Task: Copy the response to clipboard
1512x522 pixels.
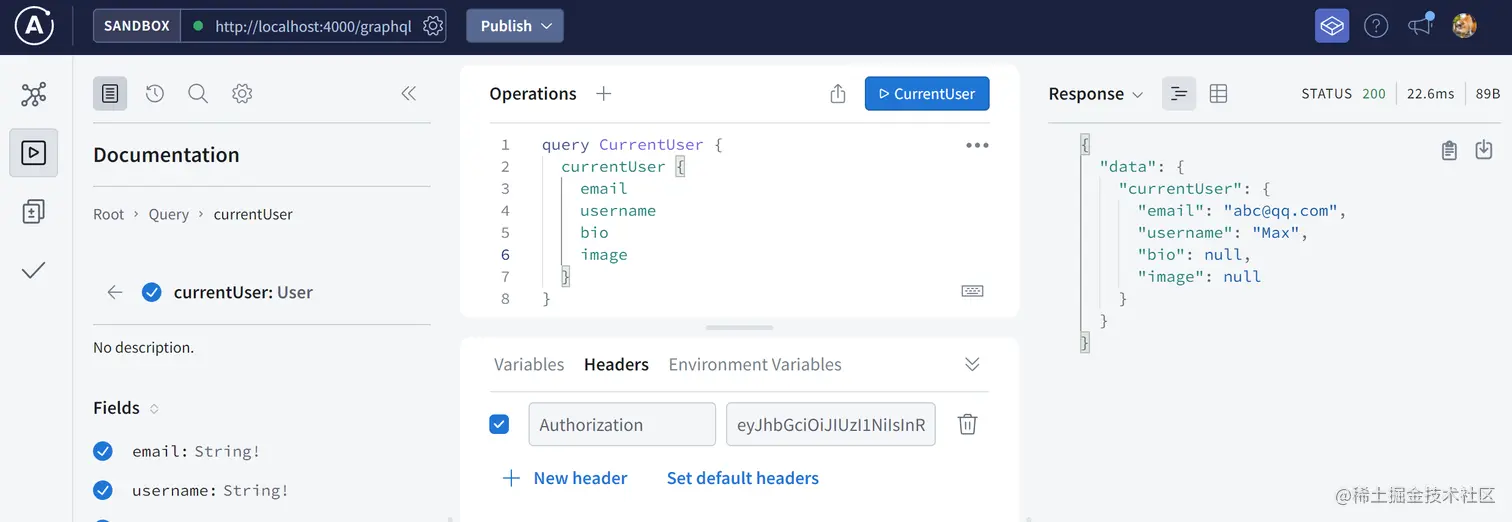Action: (x=1449, y=150)
